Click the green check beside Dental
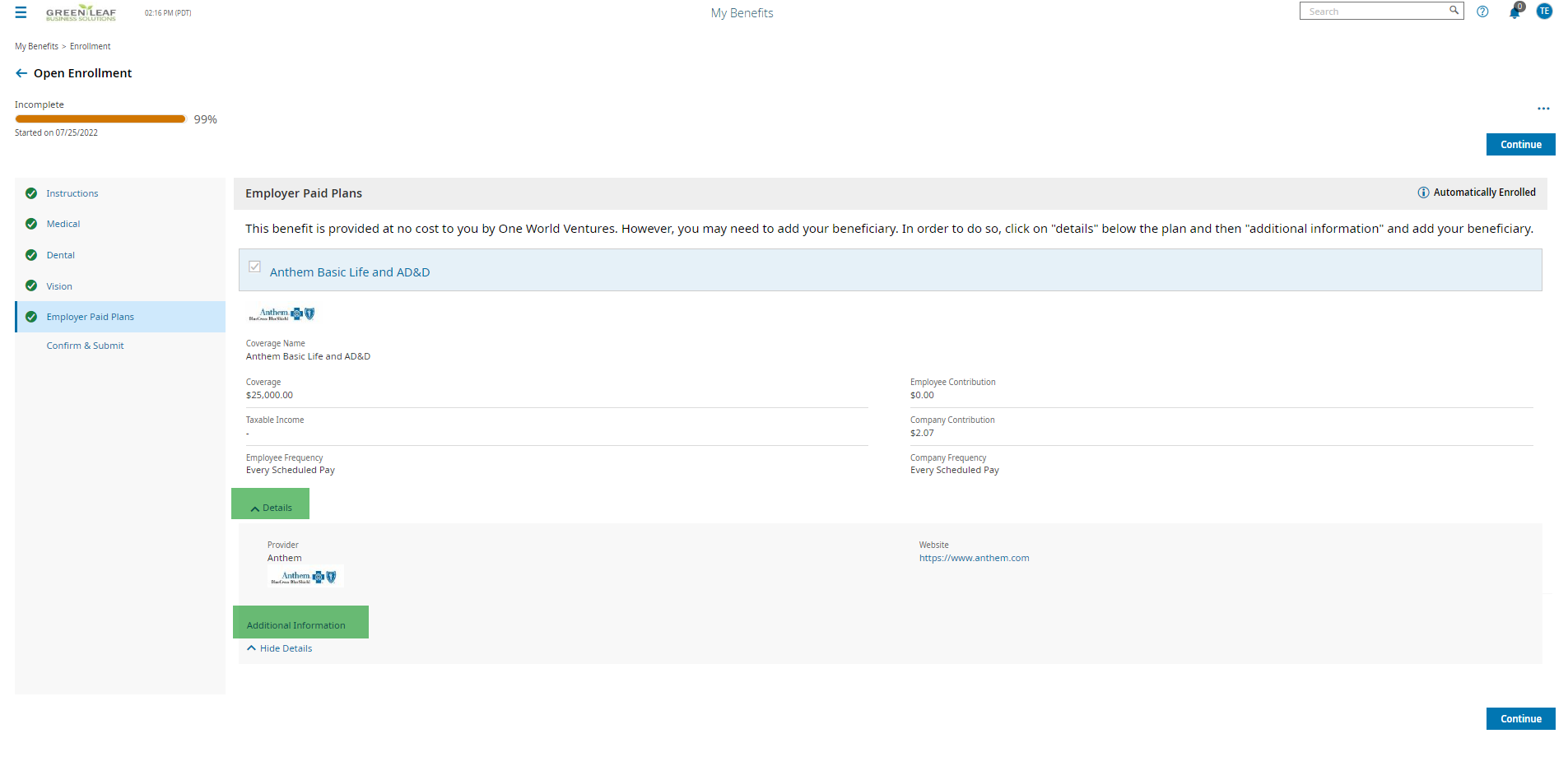Image resolution: width=1568 pixels, height=766 pixels. [x=31, y=255]
